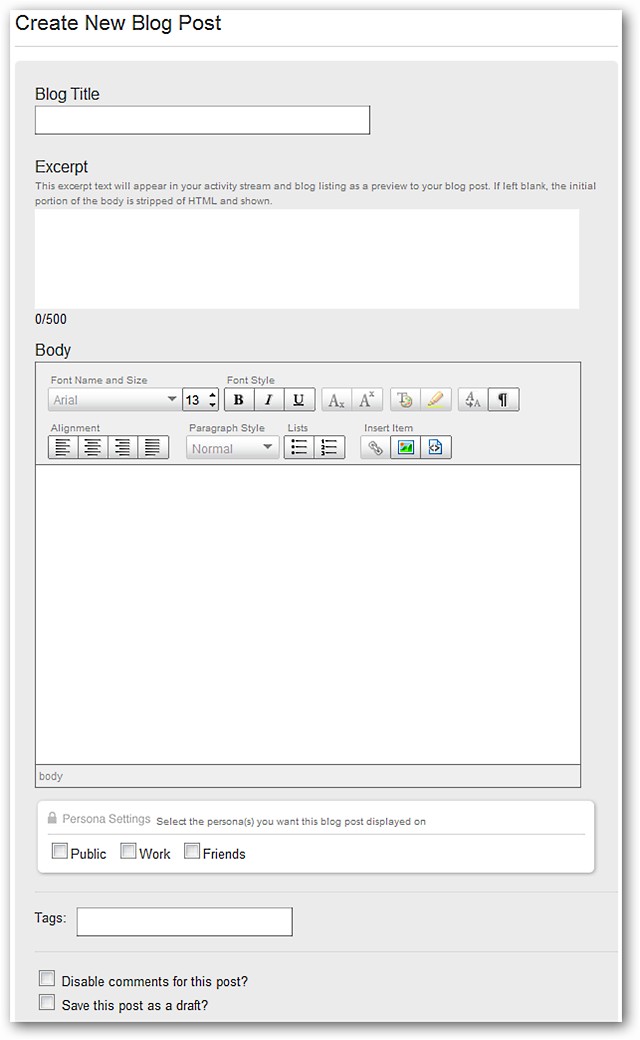Click the 0/500 character counter

(51, 319)
